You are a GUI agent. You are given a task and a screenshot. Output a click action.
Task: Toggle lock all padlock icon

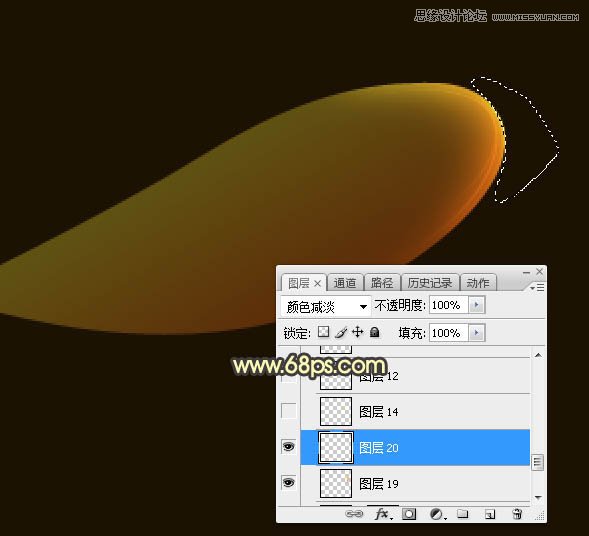pos(375,332)
